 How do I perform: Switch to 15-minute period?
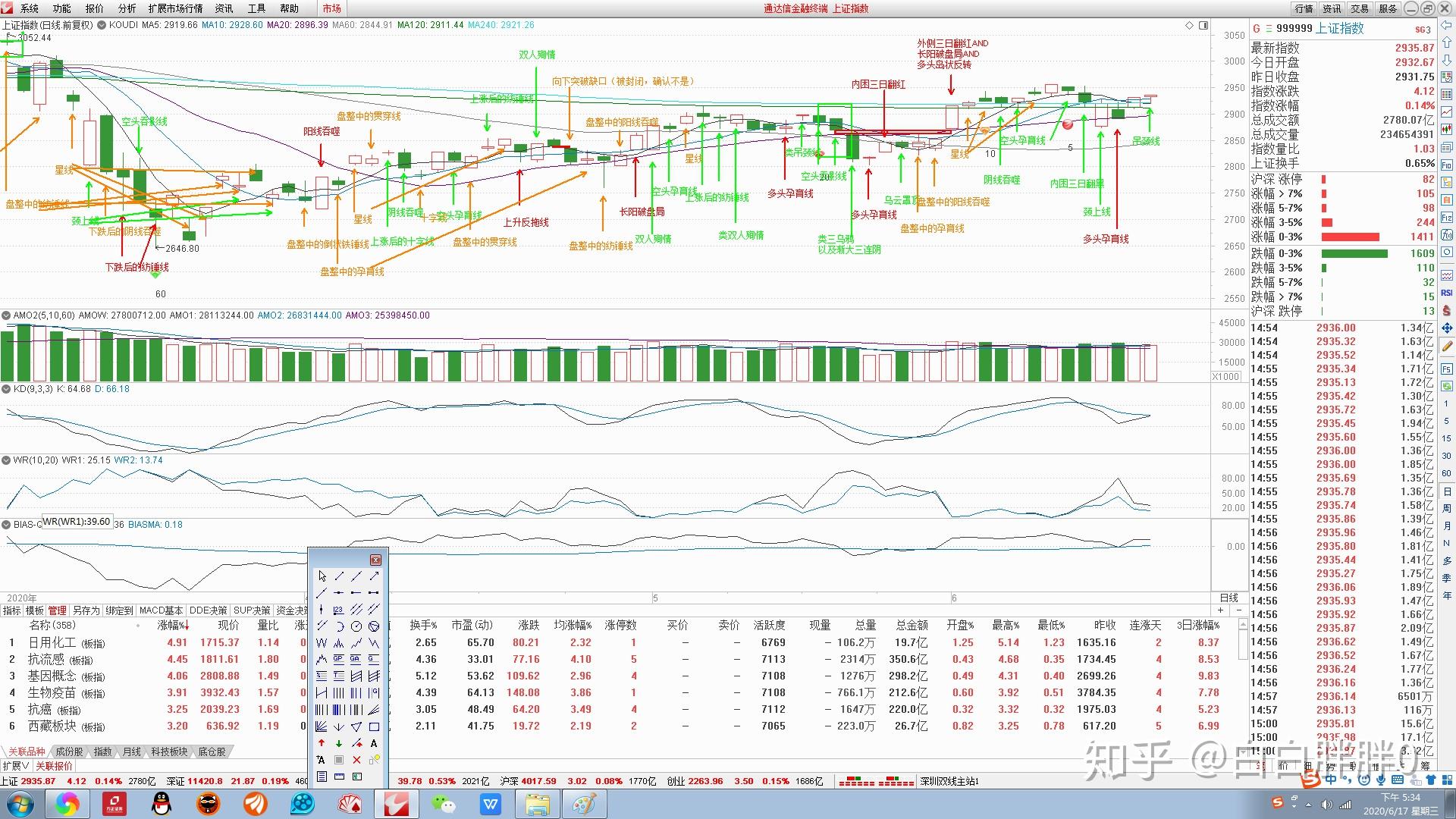(x=1447, y=438)
